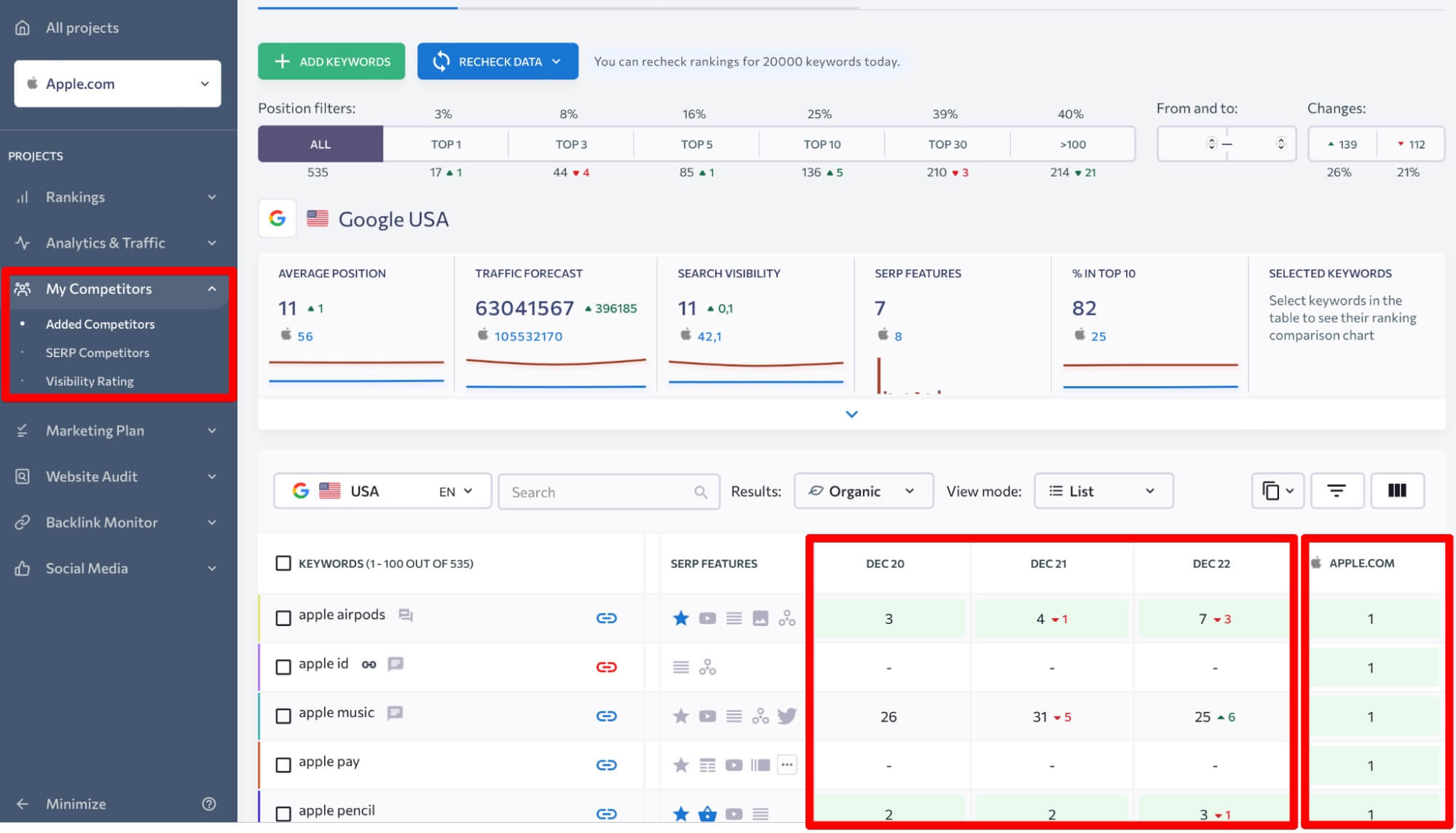The height and width of the screenshot is (833, 1456).
Task: Click the RECHECK DATA button
Action: [x=497, y=61]
